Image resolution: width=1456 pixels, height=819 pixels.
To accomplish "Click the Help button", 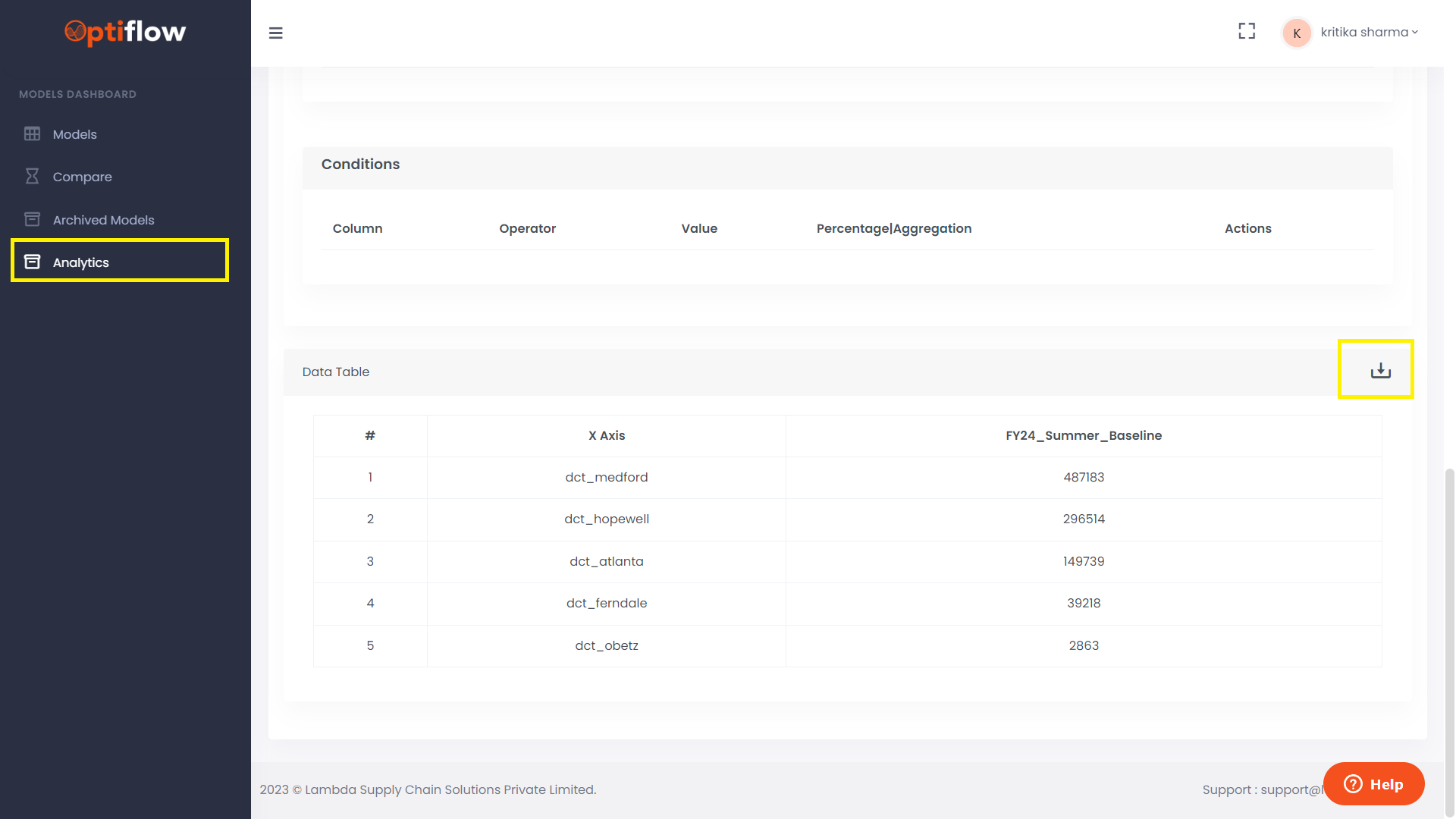I will click(1373, 784).
